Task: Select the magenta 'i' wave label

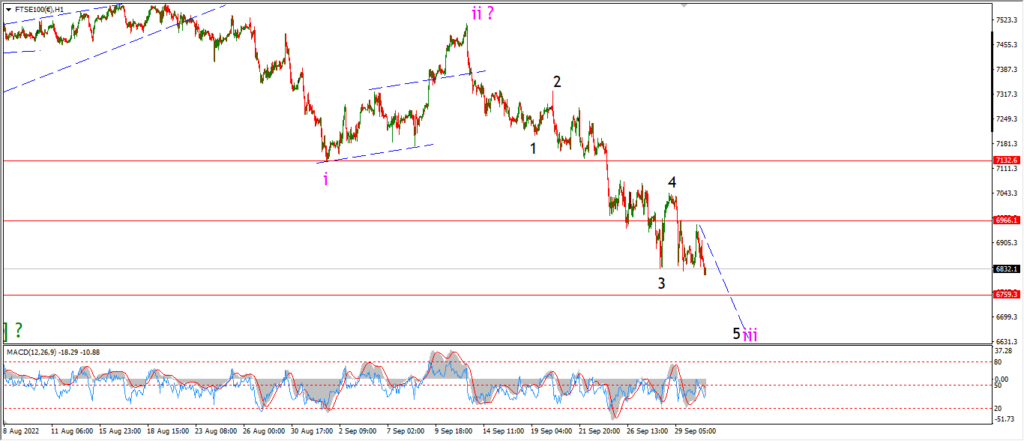Action: [325, 178]
